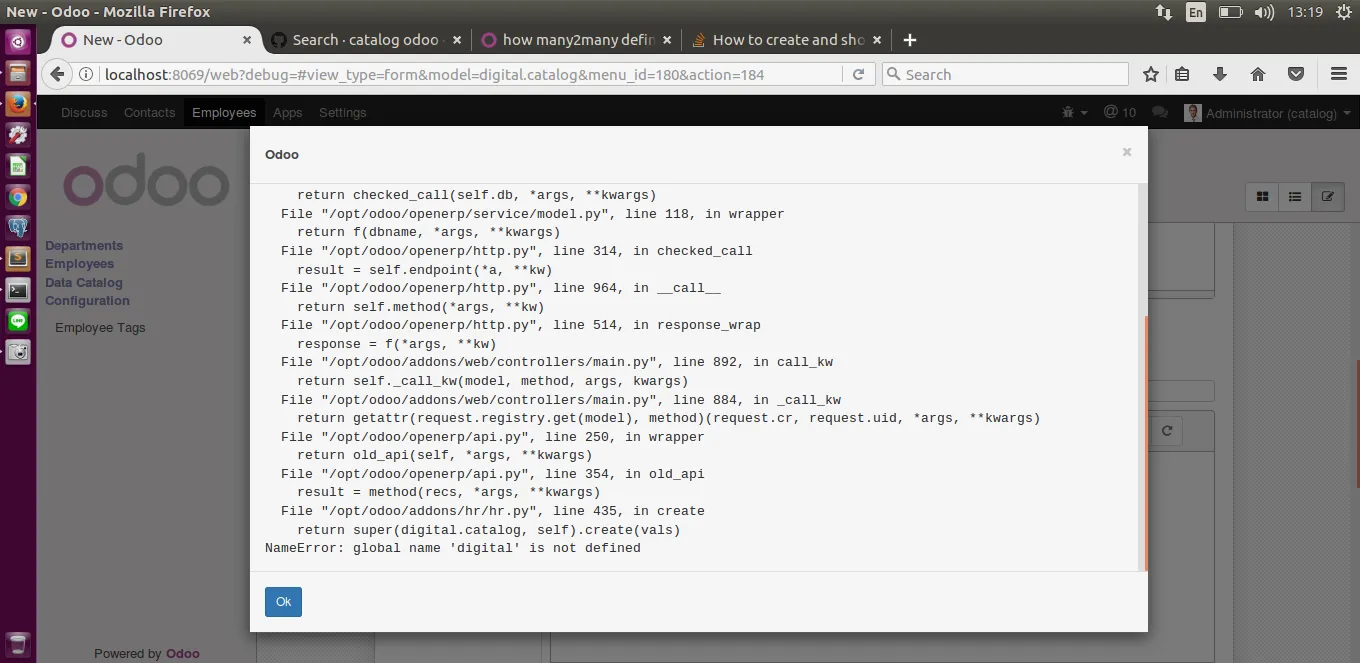This screenshot has width=1360, height=663.
Task: Close the How to create tab
Action: 877,40
